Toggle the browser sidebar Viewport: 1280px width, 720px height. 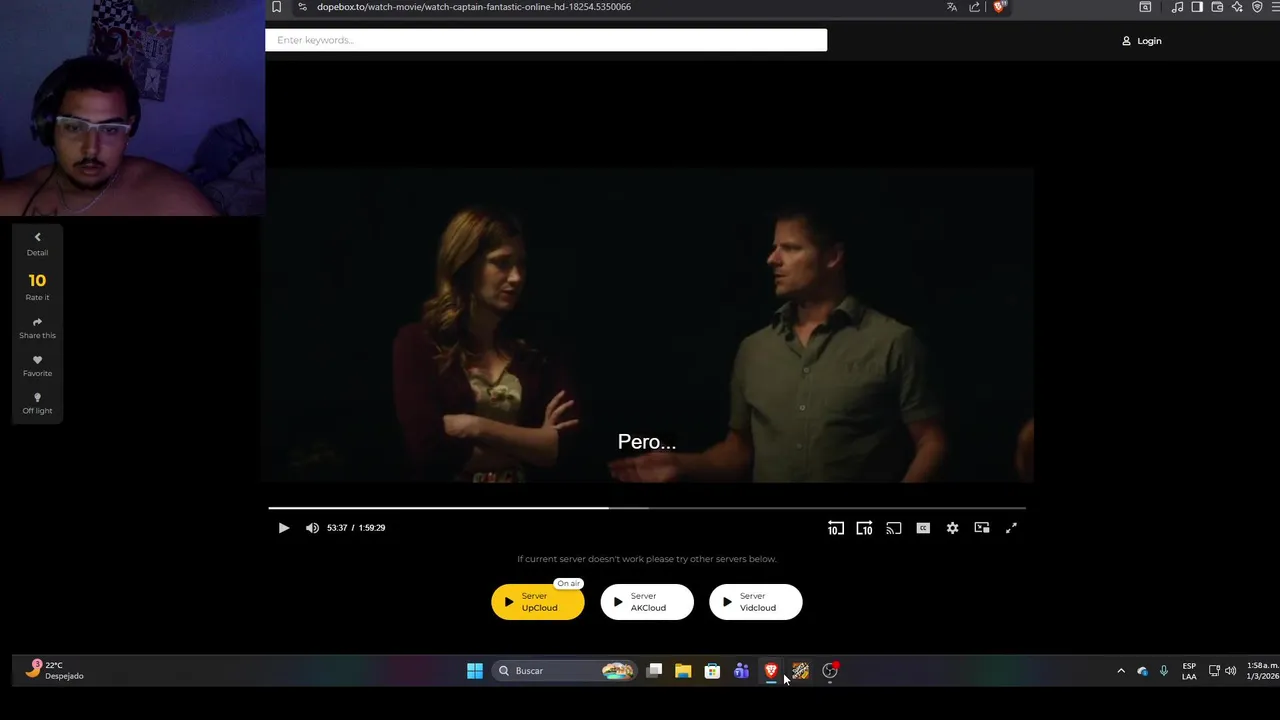click(1197, 7)
